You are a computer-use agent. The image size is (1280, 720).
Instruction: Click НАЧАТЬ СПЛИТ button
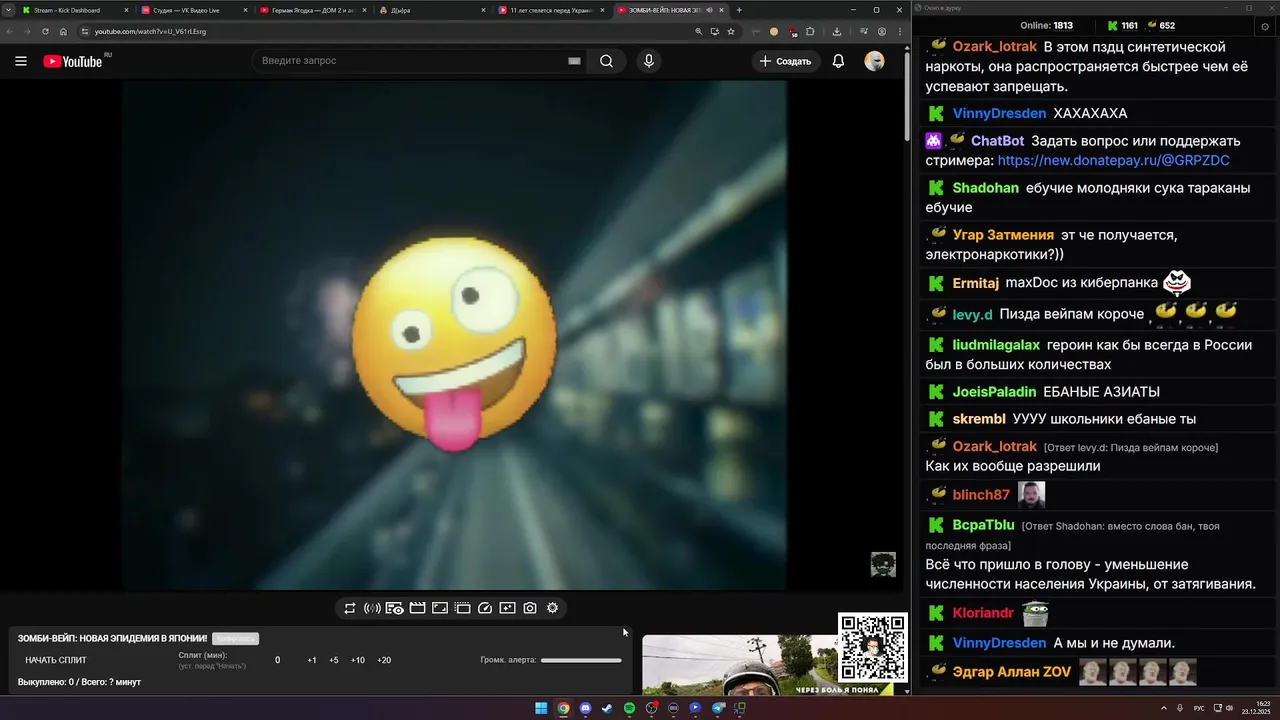(x=56, y=660)
